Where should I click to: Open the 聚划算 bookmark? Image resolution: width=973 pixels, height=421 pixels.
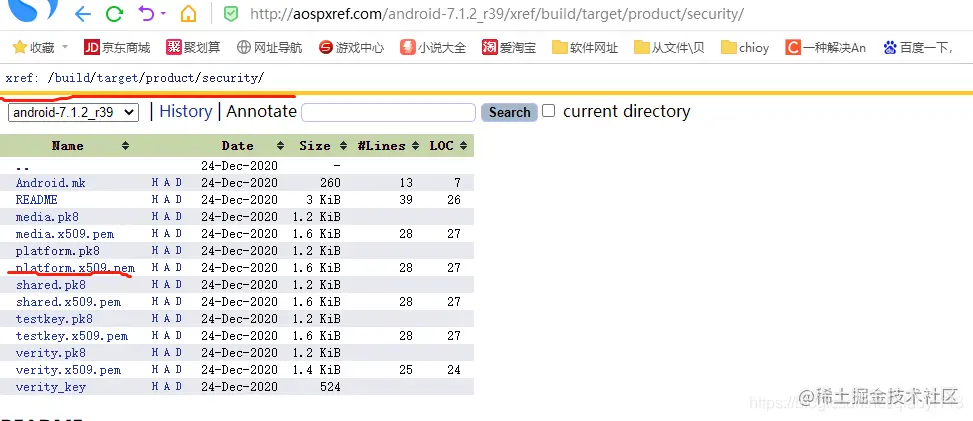coord(193,47)
